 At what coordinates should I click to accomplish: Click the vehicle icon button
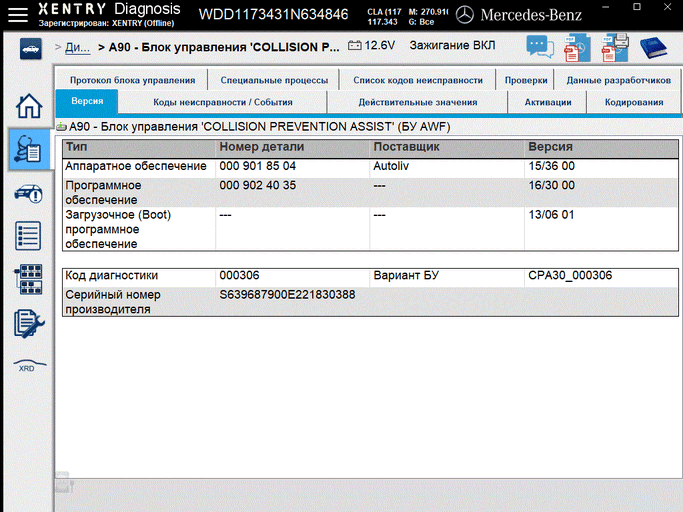[x=30, y=48]
